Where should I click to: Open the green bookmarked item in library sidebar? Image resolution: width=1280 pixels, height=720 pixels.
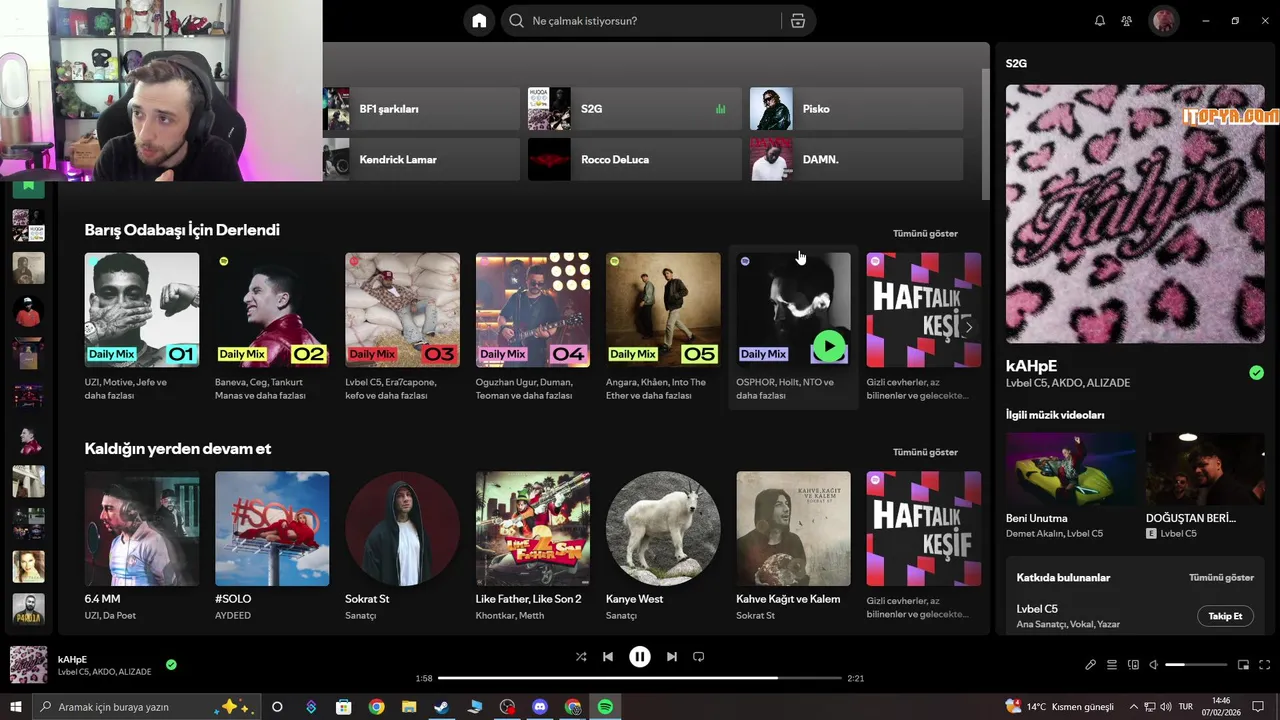tap(28, 187)
